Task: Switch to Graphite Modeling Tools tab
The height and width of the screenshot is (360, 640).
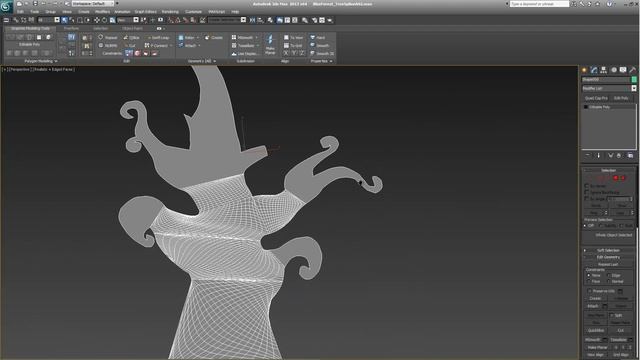Action: tap(30, 29)
